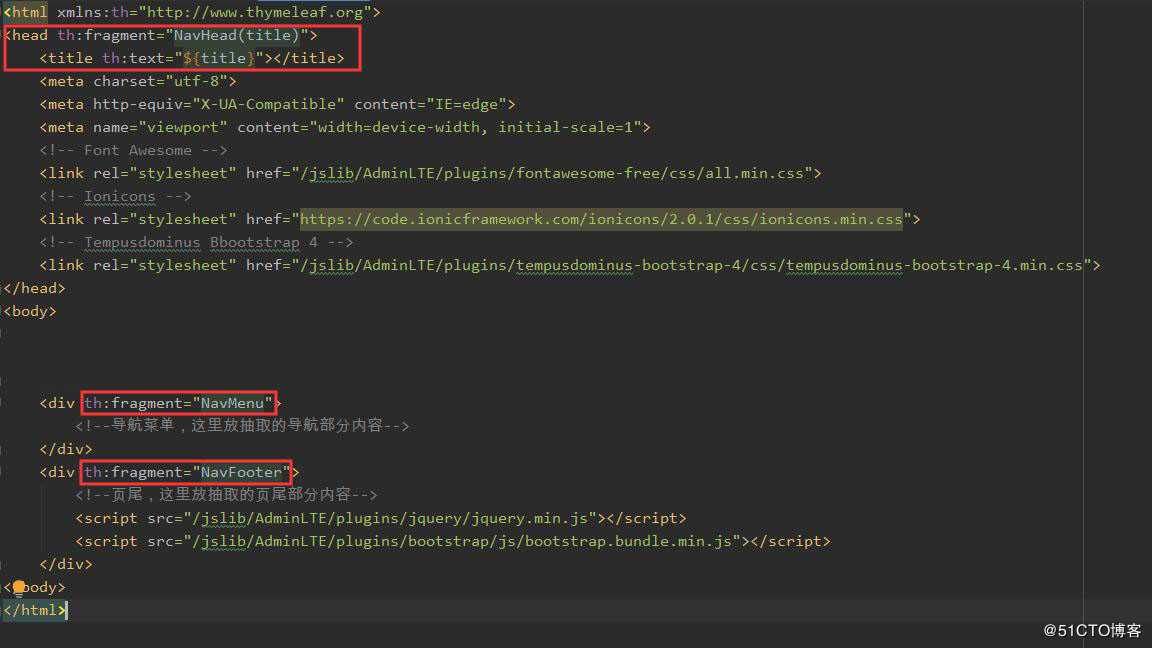The width and height of the screenshot is (1152, 648).
Task: Collapse the head tag fold marker
Action: click(3, 35)
